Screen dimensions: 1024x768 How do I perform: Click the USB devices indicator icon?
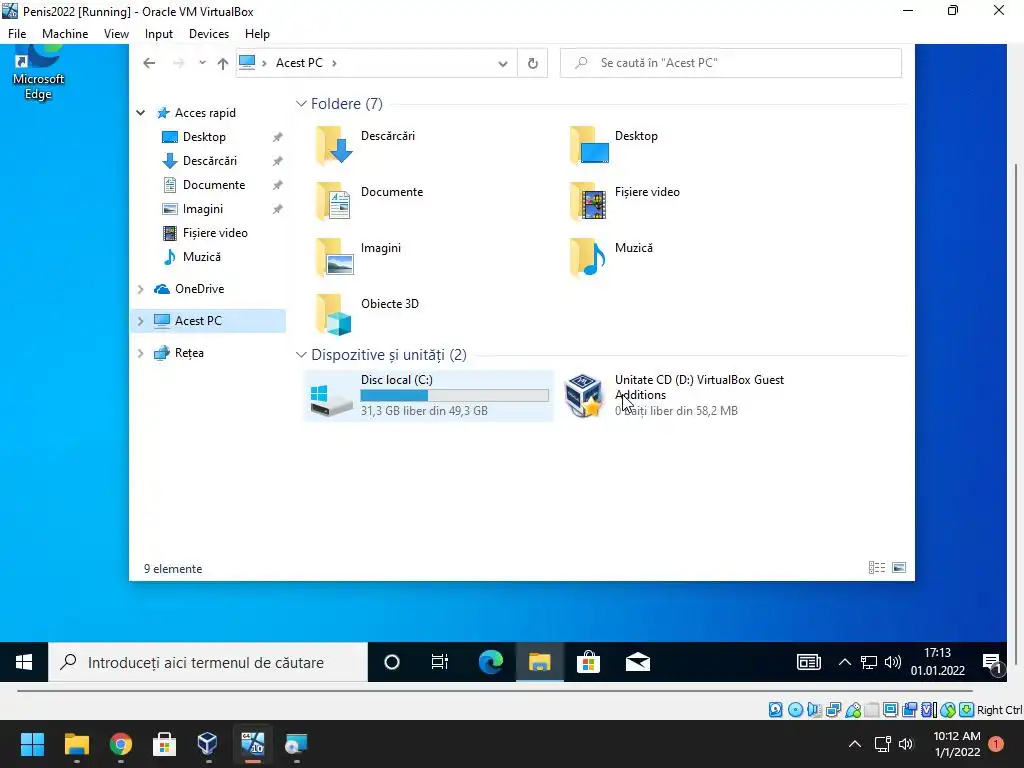click(853, 710)
